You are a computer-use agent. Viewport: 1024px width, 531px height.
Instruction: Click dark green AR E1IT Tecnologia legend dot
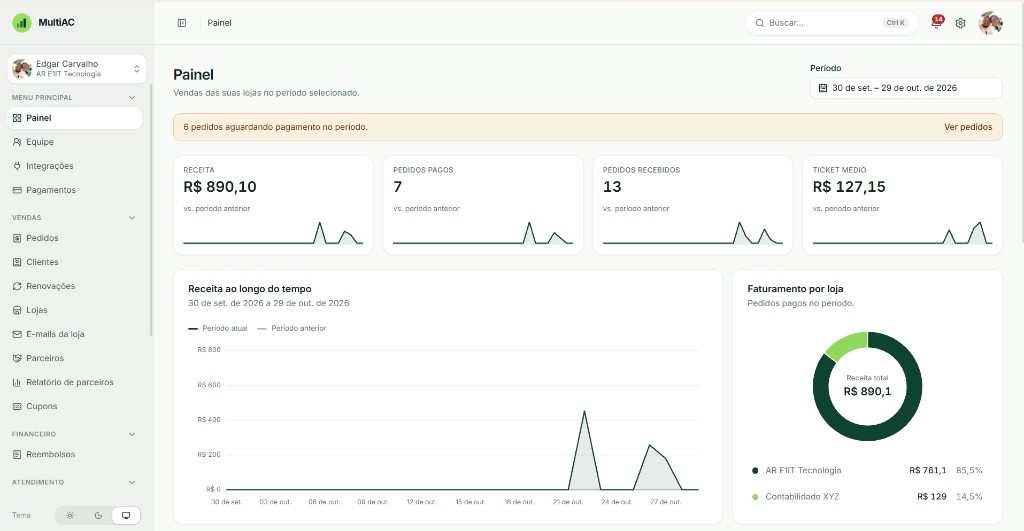tap(755, 470)
